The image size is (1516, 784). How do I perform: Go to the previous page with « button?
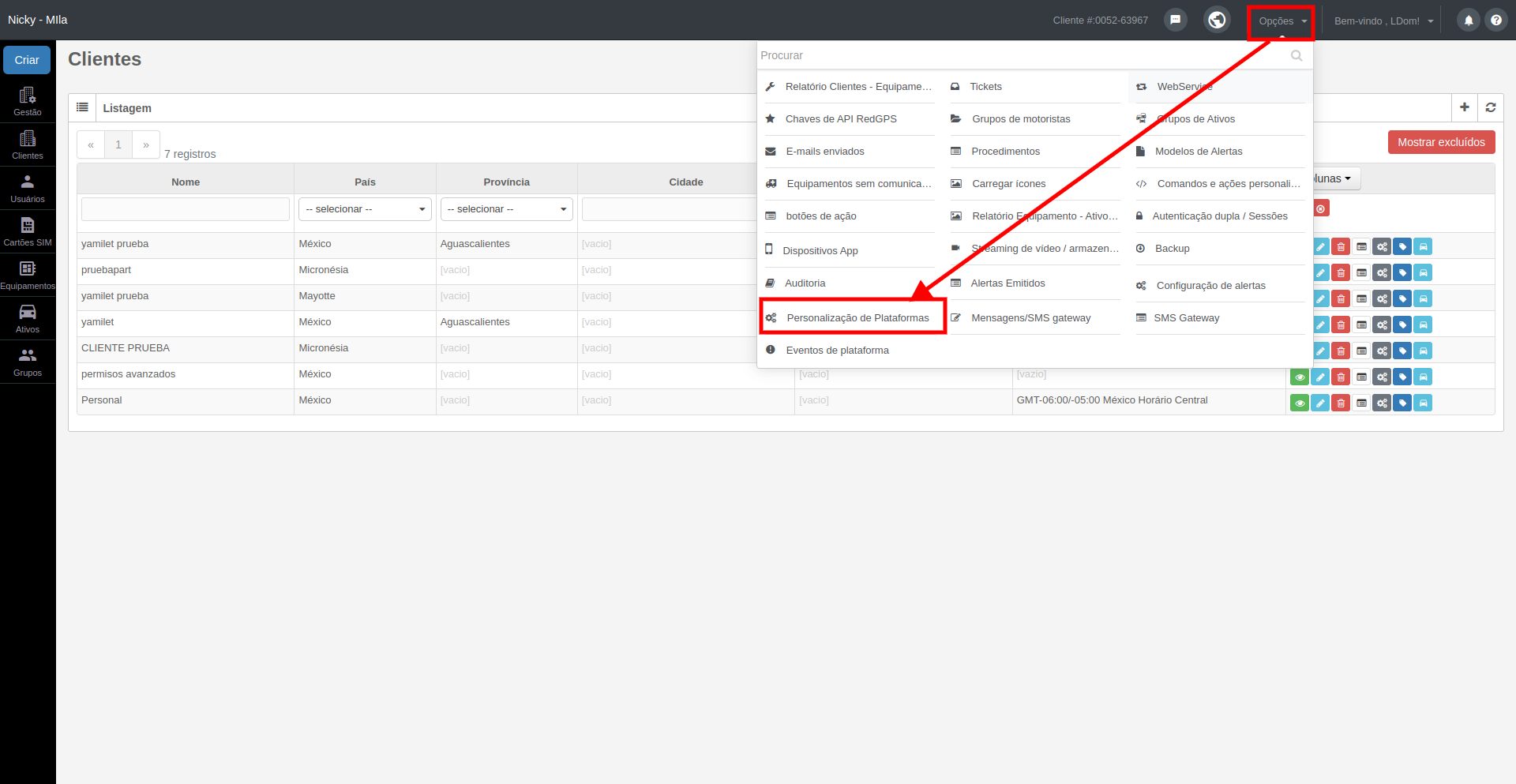pos(91,144)
